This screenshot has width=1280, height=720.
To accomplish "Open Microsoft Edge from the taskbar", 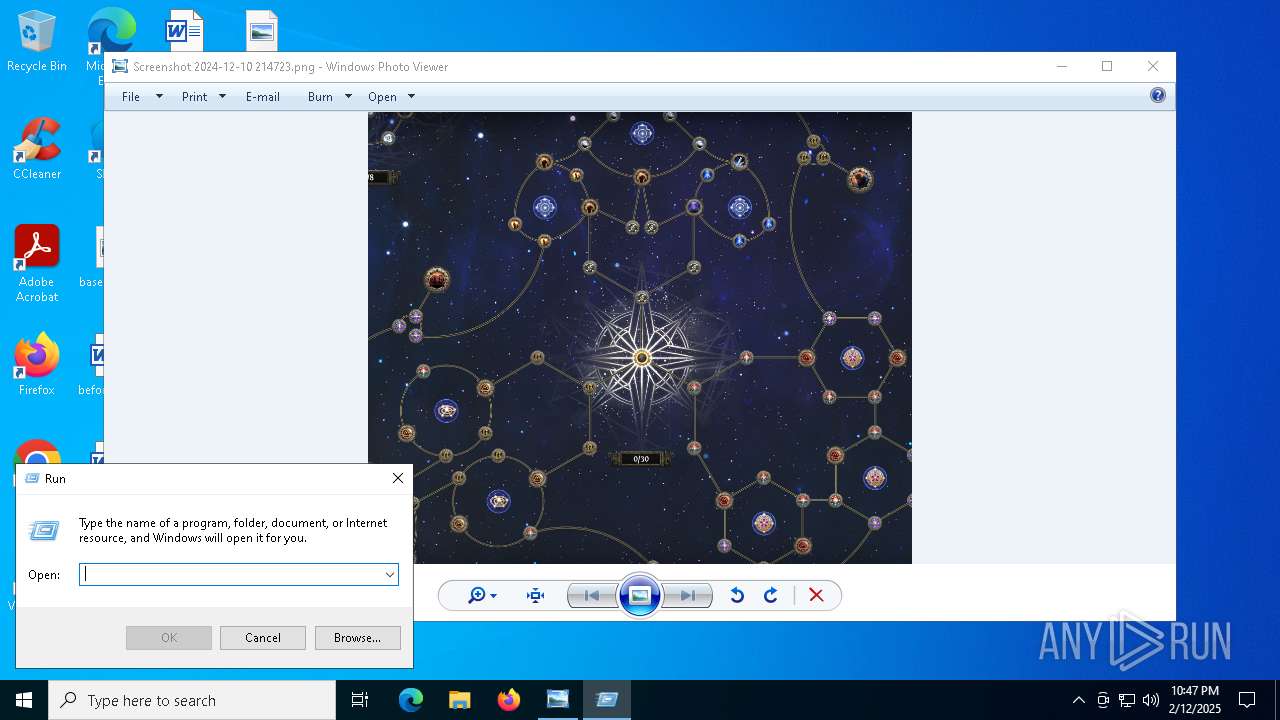I will point(411,700).
